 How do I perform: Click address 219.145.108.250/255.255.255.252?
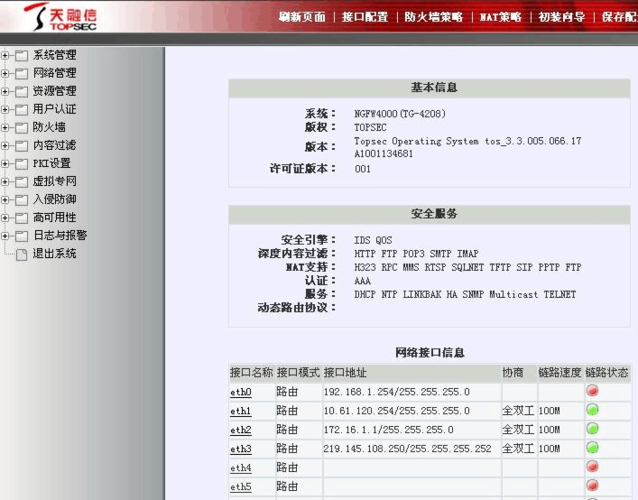[407, 448]
